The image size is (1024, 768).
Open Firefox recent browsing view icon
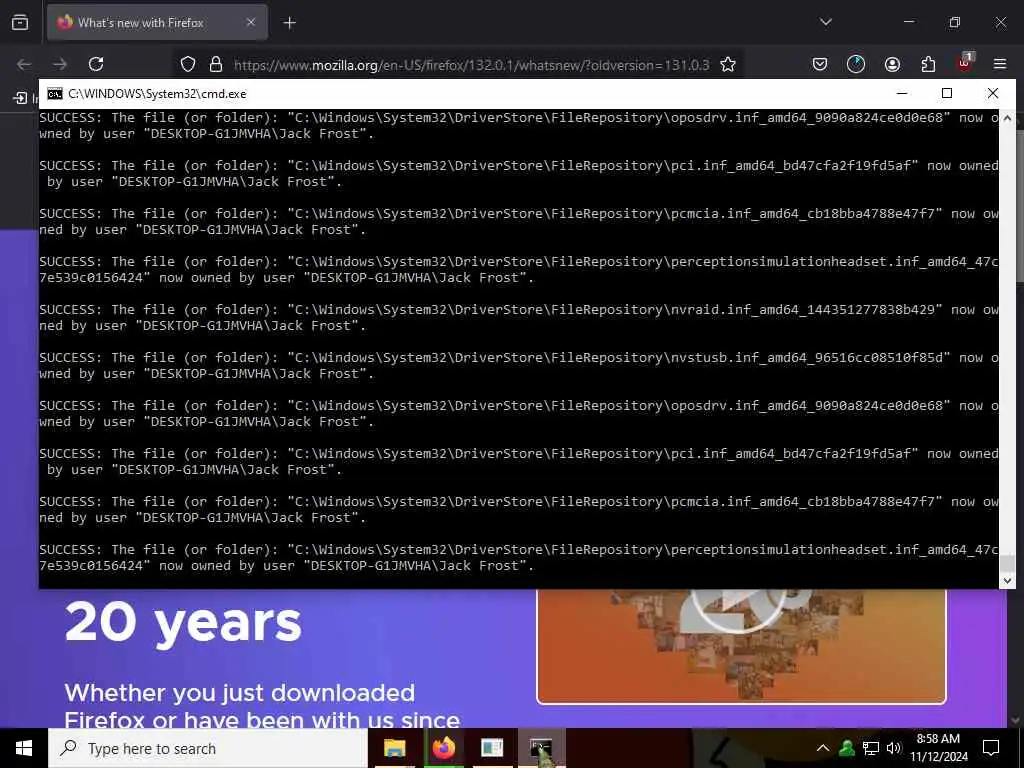[x=20, y=22]
